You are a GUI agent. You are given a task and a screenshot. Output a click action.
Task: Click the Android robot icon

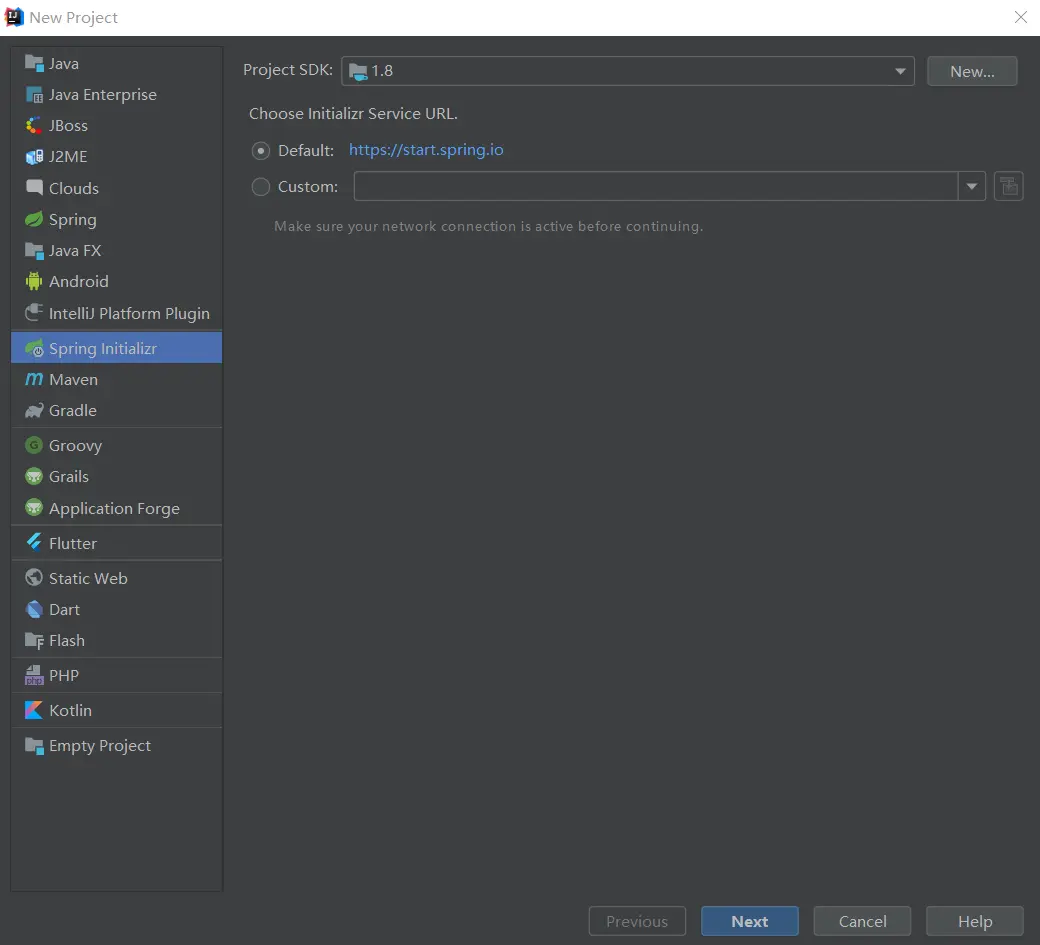pyautogui.click(x=34, y=281)
